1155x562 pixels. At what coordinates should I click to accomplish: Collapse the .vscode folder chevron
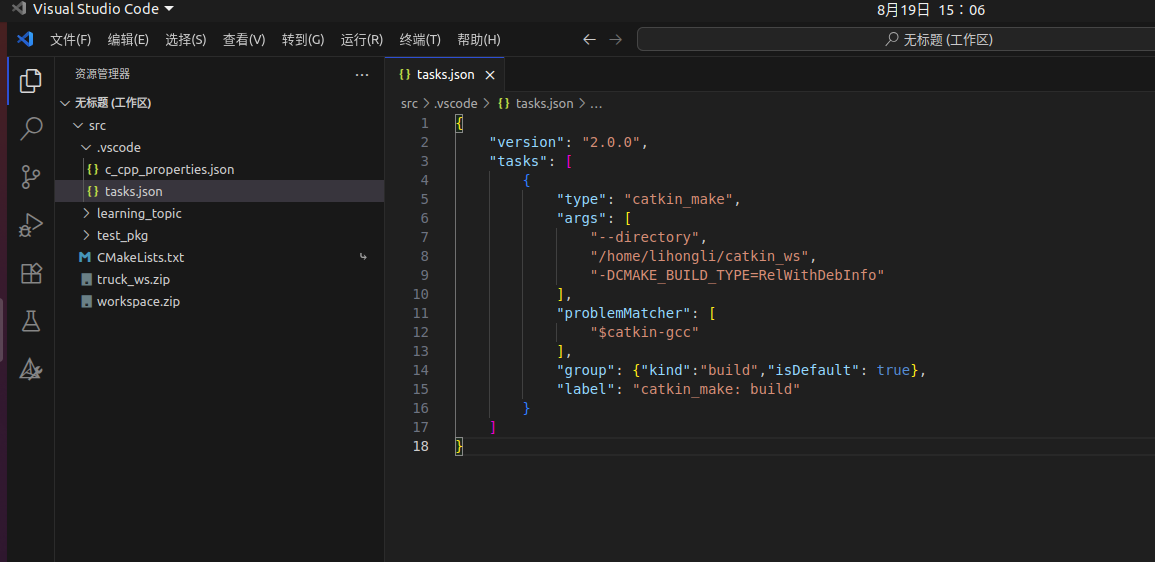click(86, 147)
